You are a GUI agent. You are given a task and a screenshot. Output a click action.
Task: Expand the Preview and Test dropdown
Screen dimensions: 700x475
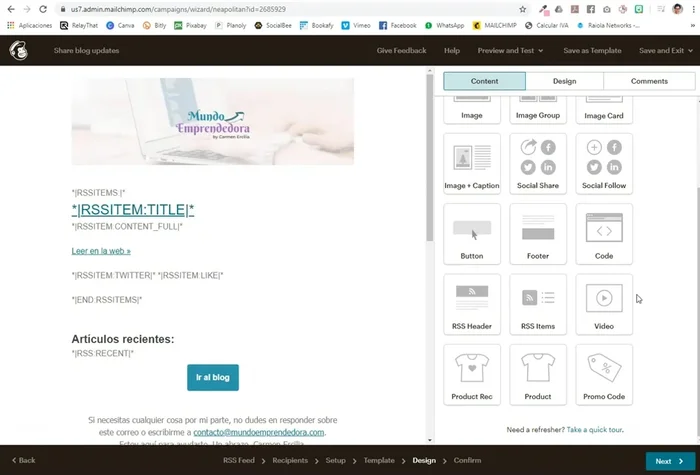coord(510,50)
